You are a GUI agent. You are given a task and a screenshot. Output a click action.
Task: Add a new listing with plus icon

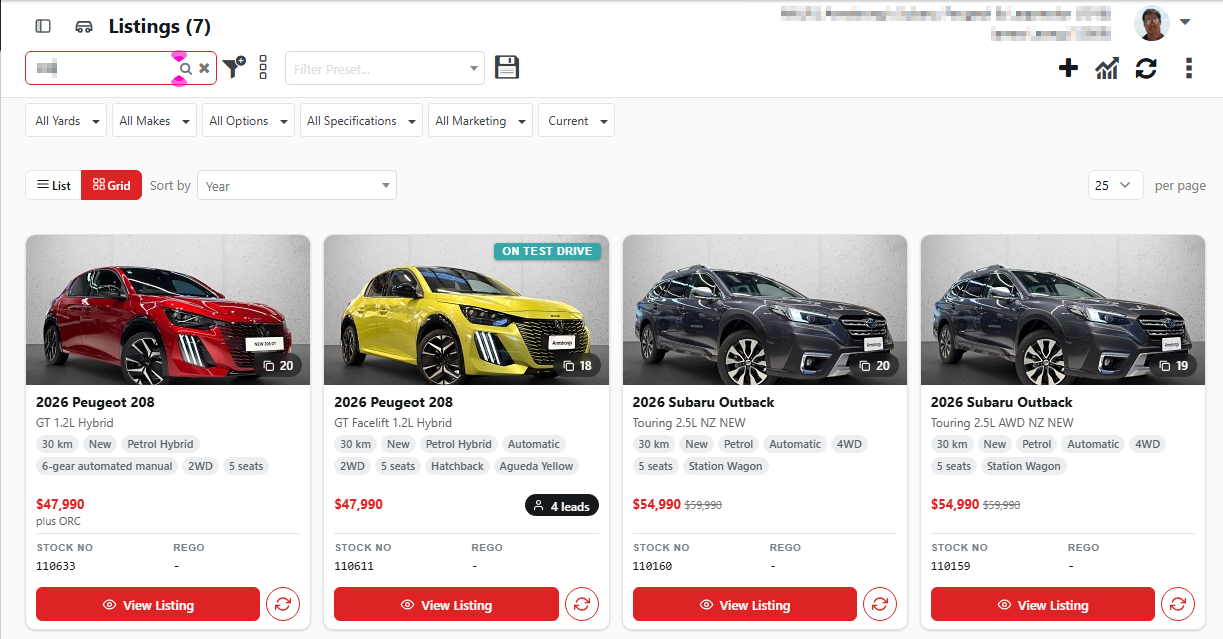1068,68
